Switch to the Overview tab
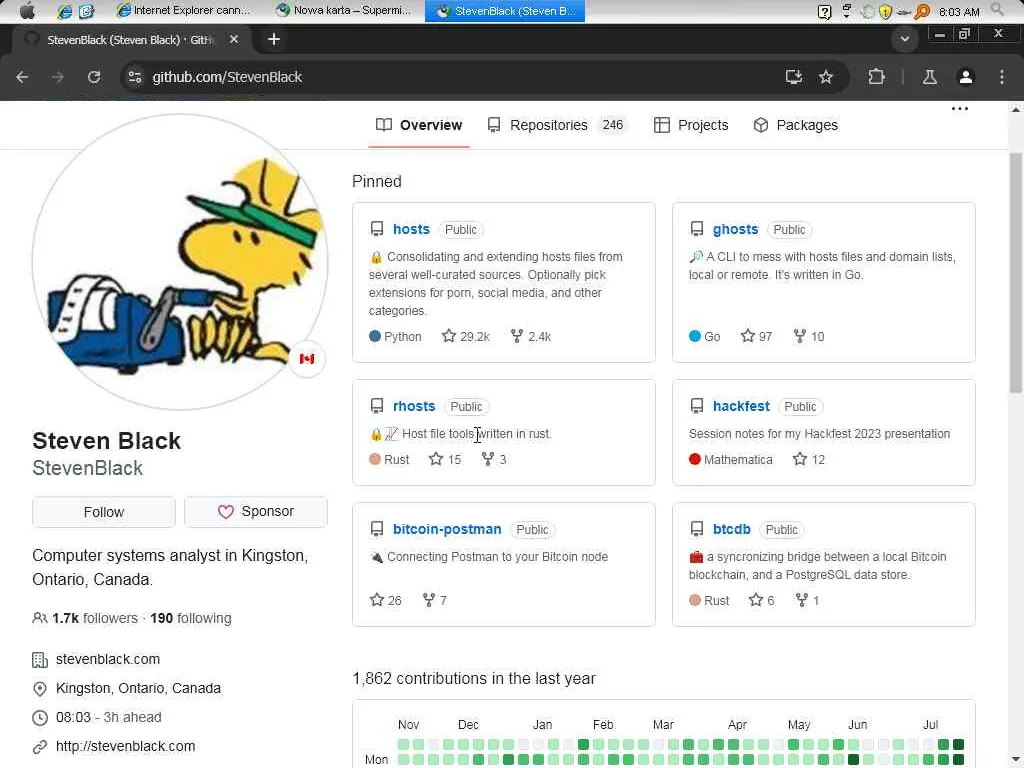The height and width of the screenshot is (768, 1024). coord(419,125)
